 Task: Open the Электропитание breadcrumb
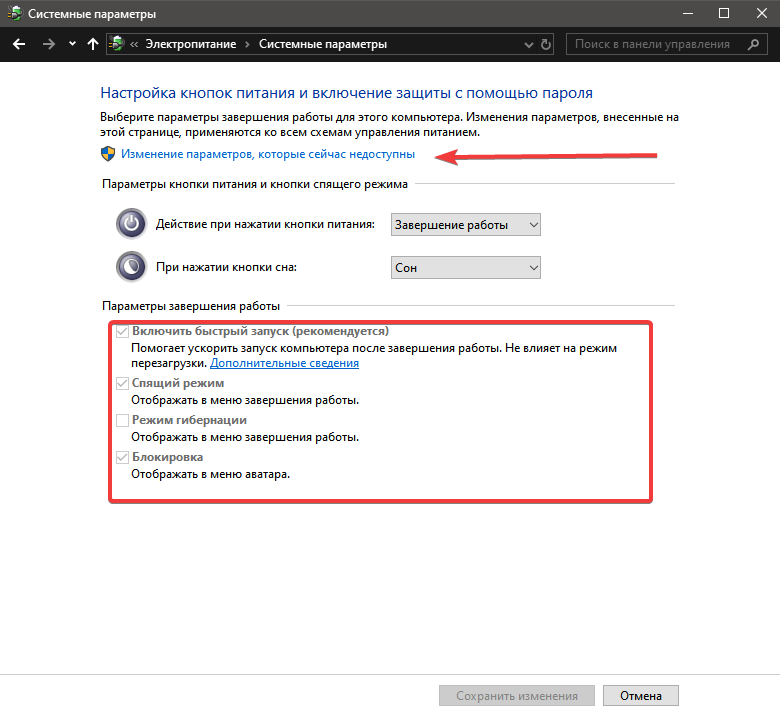click(191, 44)
